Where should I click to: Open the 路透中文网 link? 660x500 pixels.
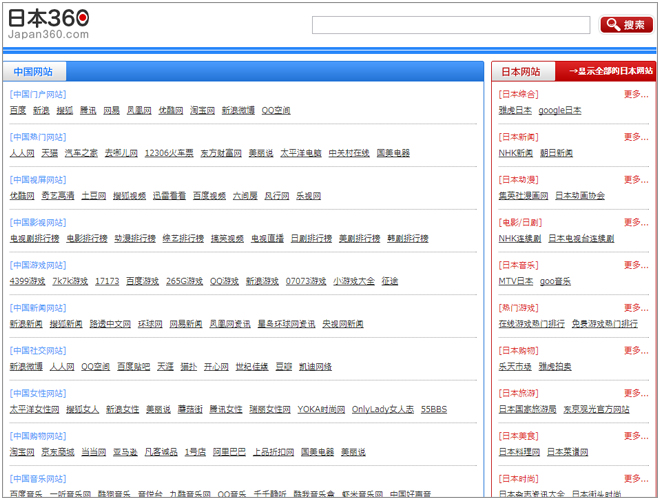coord(110,324)
